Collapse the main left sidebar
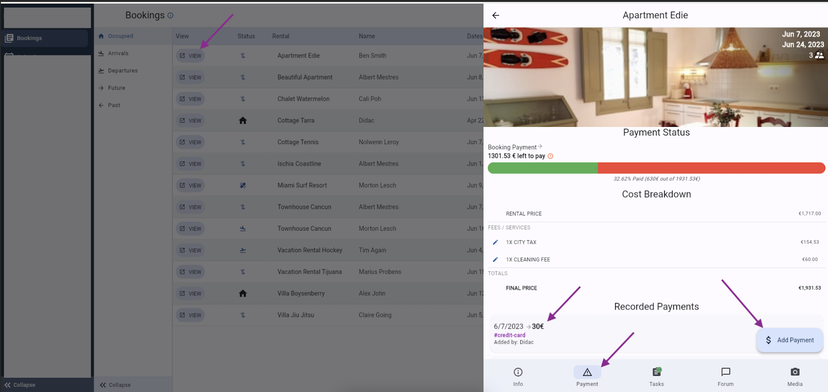 [20, 385]
